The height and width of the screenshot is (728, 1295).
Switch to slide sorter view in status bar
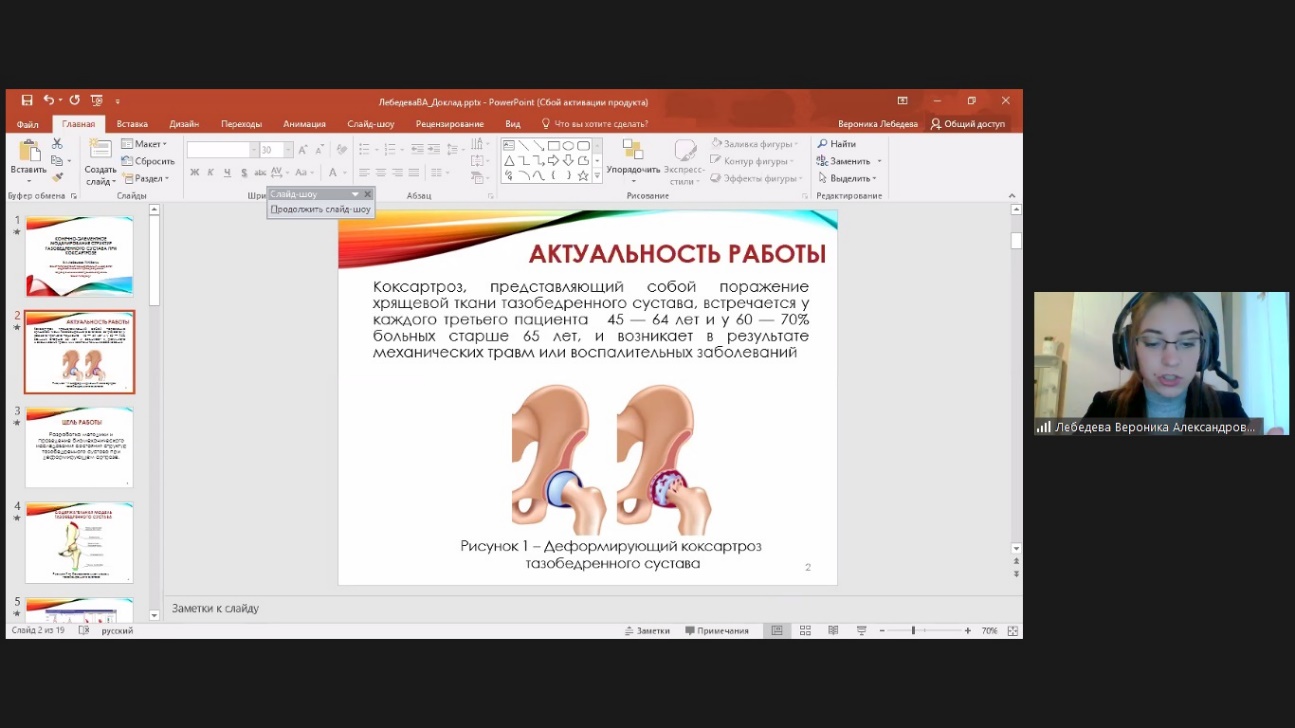[x=805, y=631]
